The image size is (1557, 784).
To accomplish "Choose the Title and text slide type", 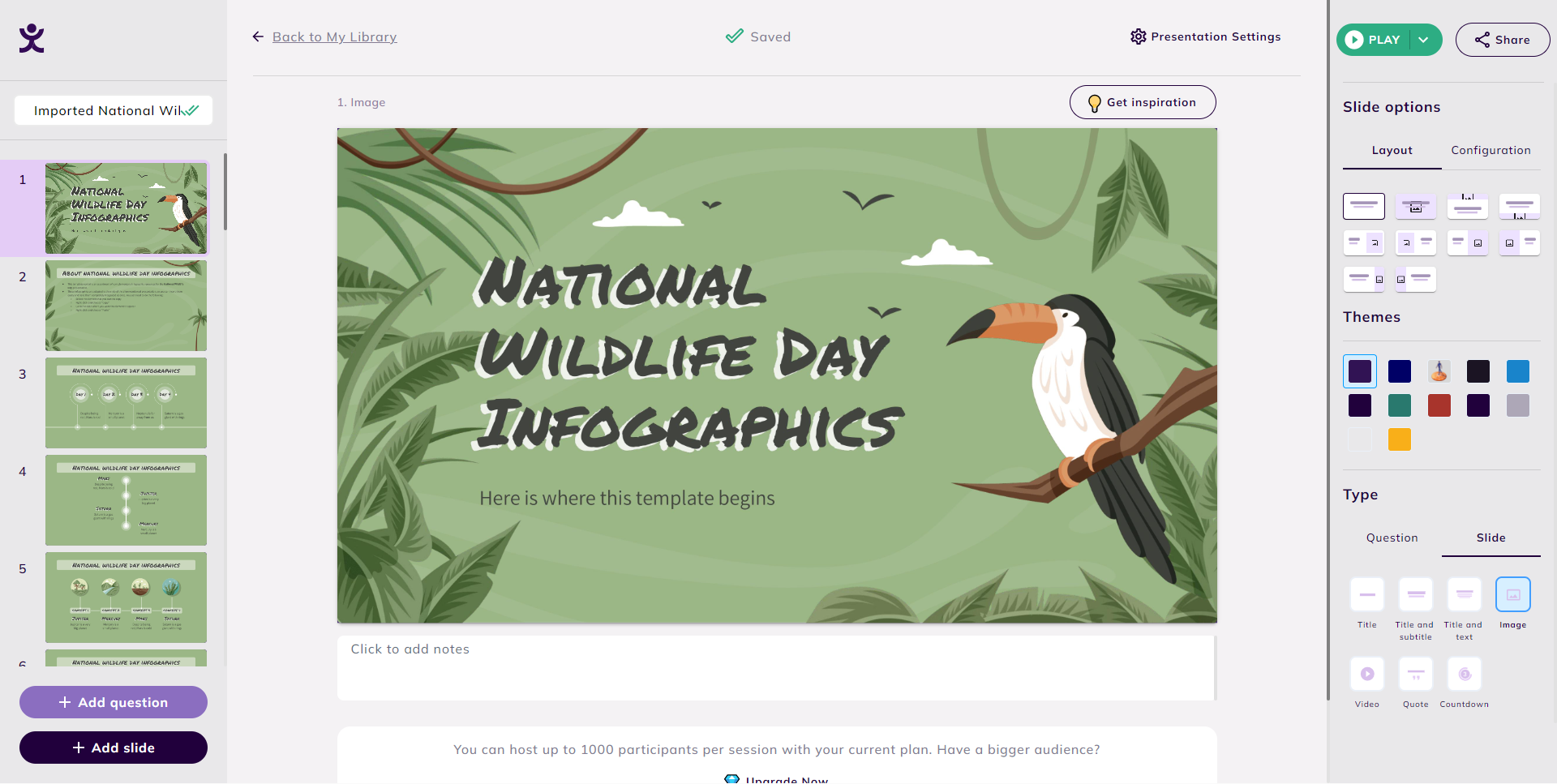I will 1465,594.
